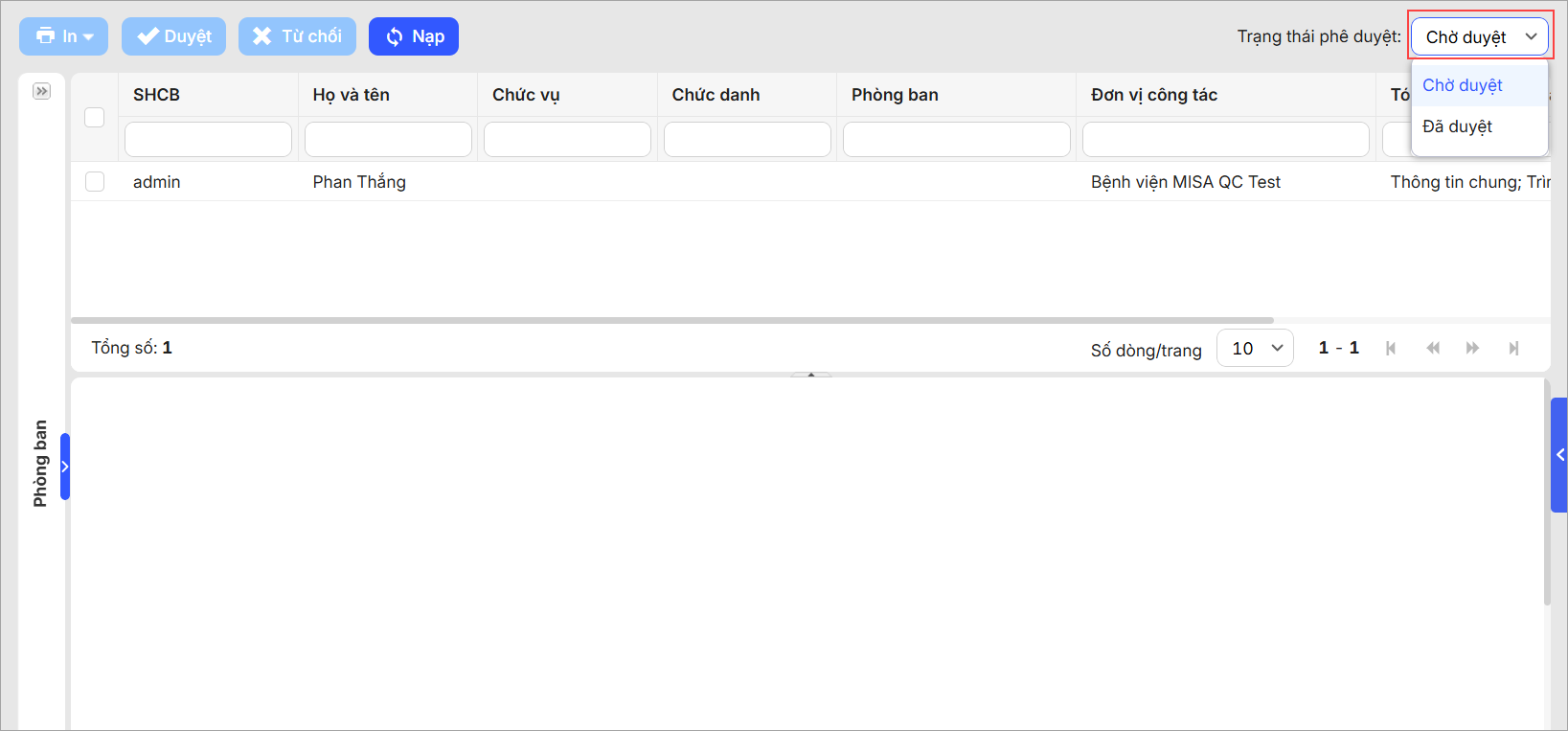Image resolution: width=1568 pixels, height=731 pixels.
Task: Go to the previous page icon
Action: point(1433,348)
